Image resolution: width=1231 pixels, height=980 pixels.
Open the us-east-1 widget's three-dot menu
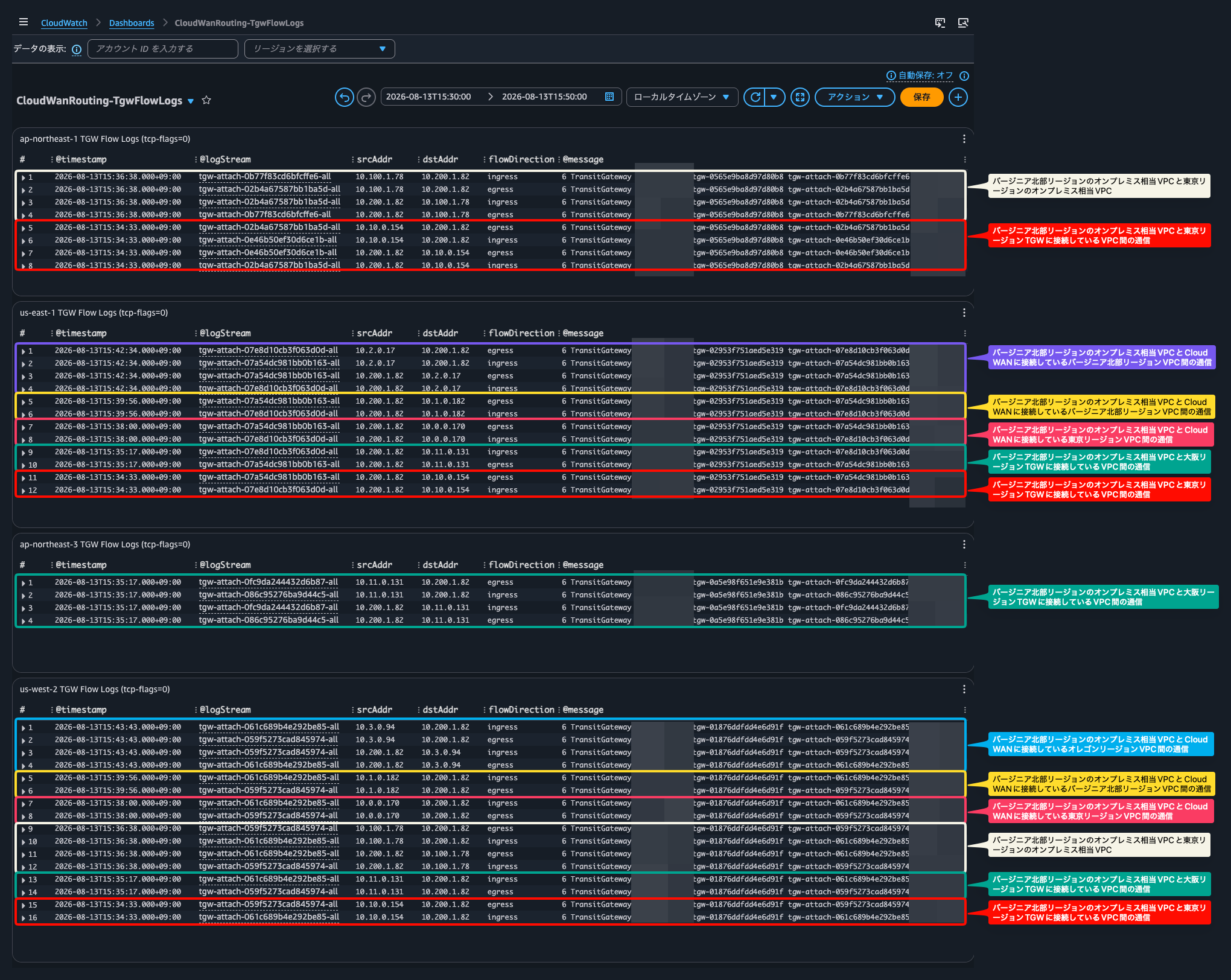pyautogui.click(x=964, y=313)
